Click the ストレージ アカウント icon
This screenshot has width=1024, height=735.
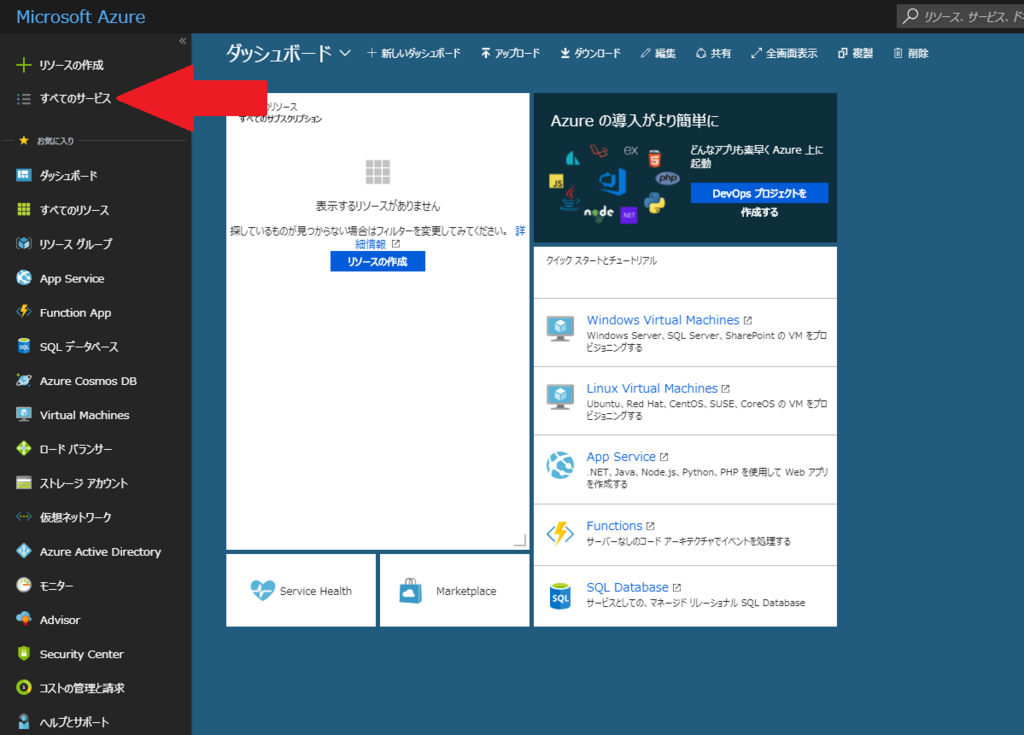[24, 483]
